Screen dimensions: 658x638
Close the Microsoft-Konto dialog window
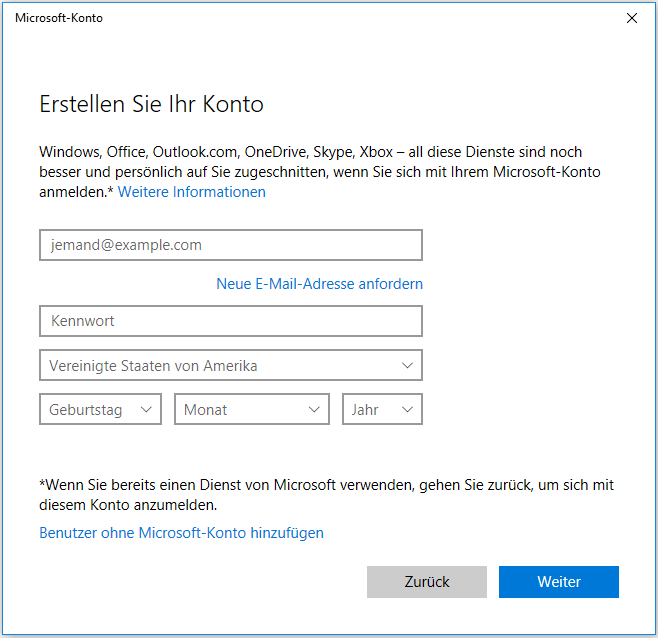pyautogui.click(x=632, y=18)
